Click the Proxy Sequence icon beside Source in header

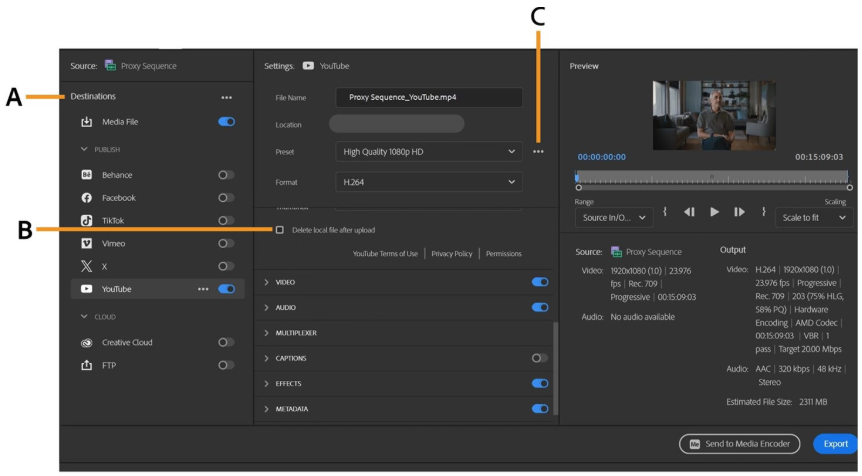(x=110, y=65)
